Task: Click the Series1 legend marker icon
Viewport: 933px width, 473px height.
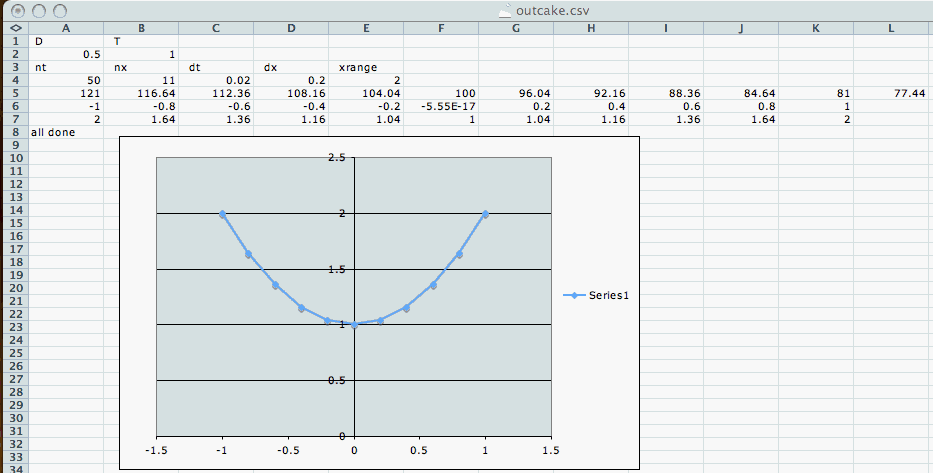Action: (x=573, y=296)
